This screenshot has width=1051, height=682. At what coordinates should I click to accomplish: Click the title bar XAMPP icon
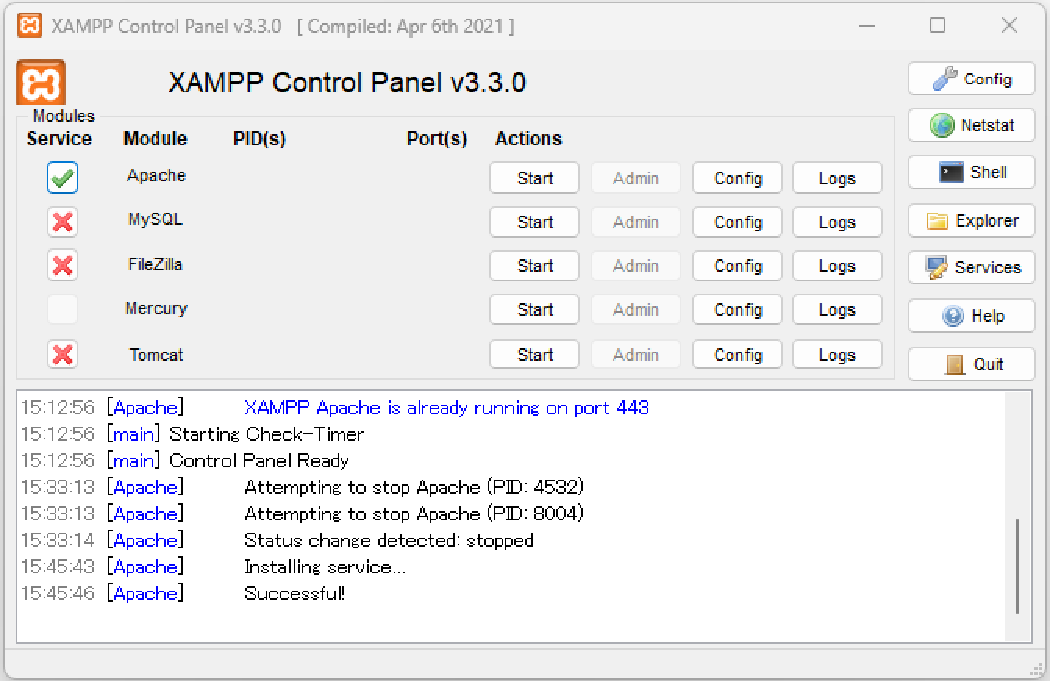(x=29, y=26)
